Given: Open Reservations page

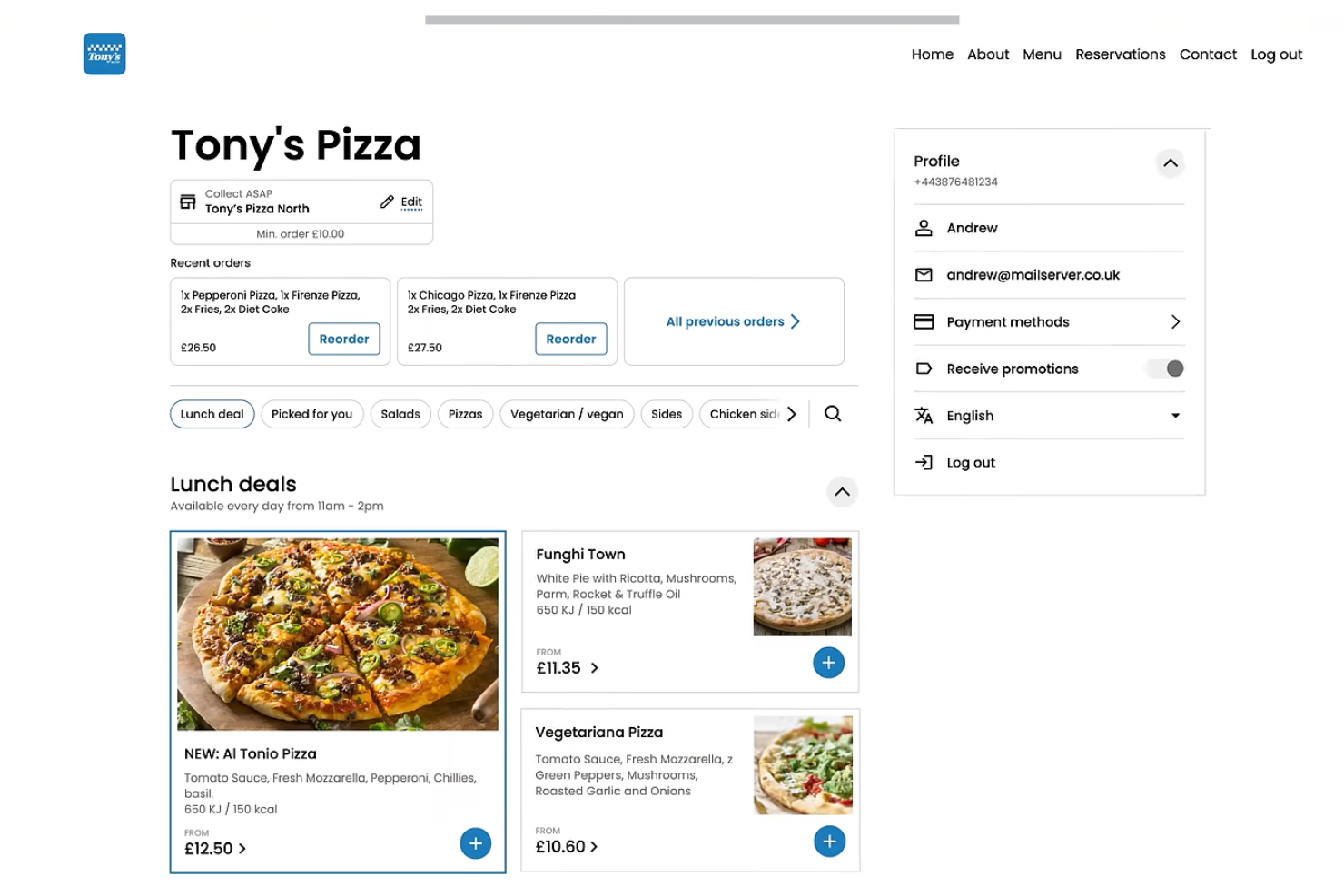Looking at the screenshot, I should pyautogui.click(x=1120, y=54).
